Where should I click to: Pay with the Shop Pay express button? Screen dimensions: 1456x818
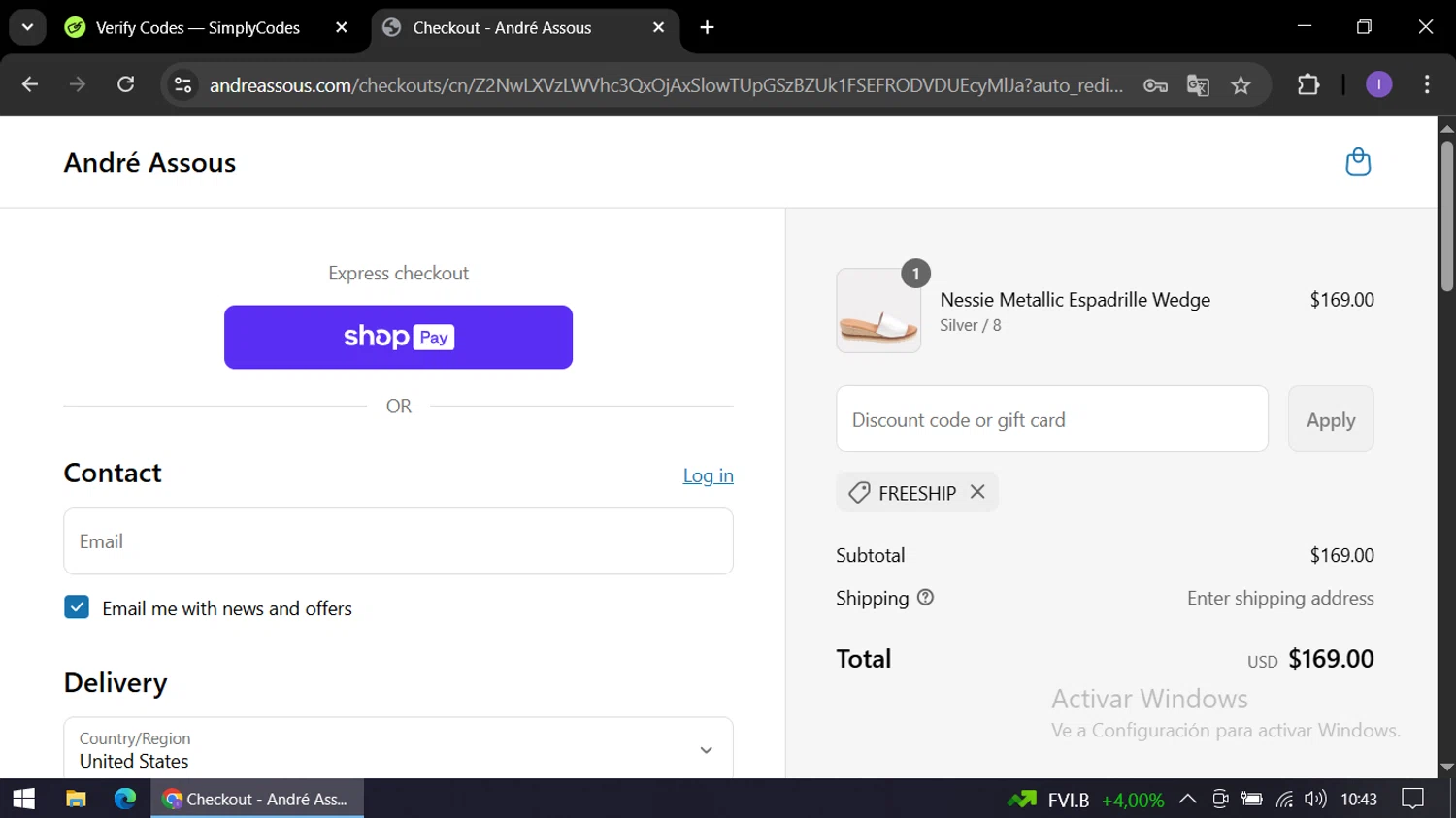click(x=398, y=337)
